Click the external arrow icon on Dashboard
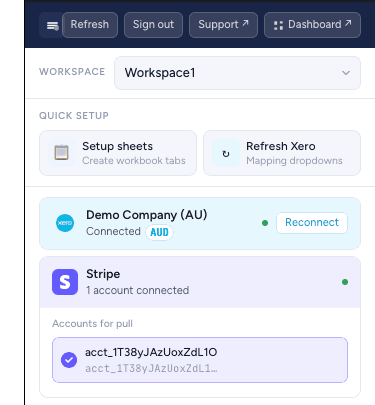The image size is (375, 405). pyautogui.click(x=348, y=23)
